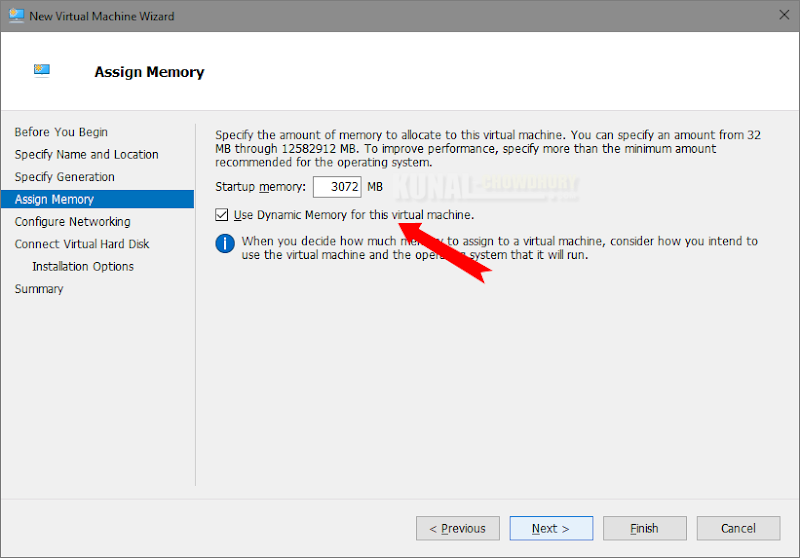Close the New Virtual Machine Wizard
Viewport: 800px width, 558px height.
coord(784,15)
